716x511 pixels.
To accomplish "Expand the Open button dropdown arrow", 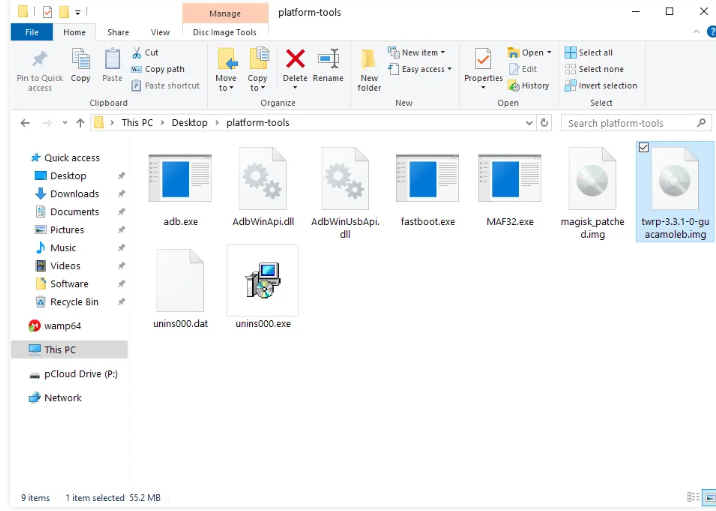I will coord(549,53).
